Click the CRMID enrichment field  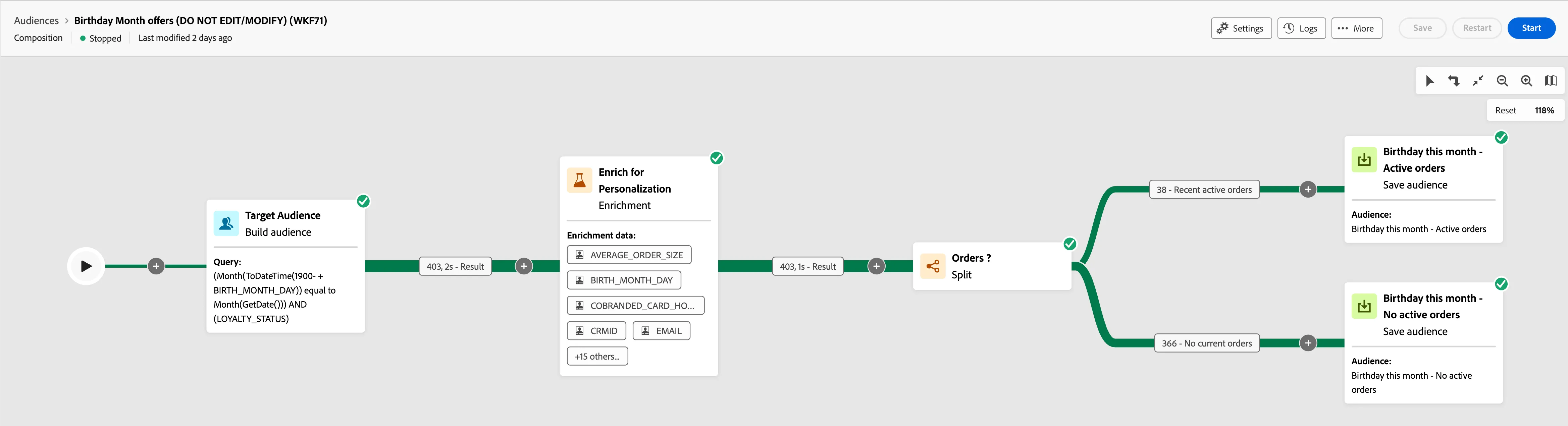(596, 330)
